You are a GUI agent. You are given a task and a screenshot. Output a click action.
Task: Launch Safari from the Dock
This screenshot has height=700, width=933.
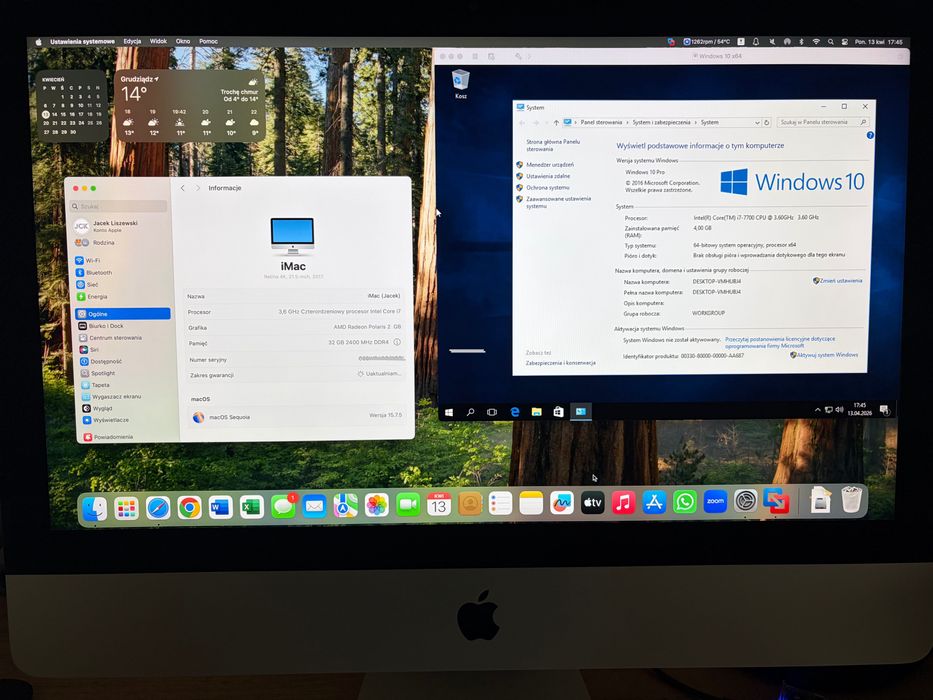point(158,507)
